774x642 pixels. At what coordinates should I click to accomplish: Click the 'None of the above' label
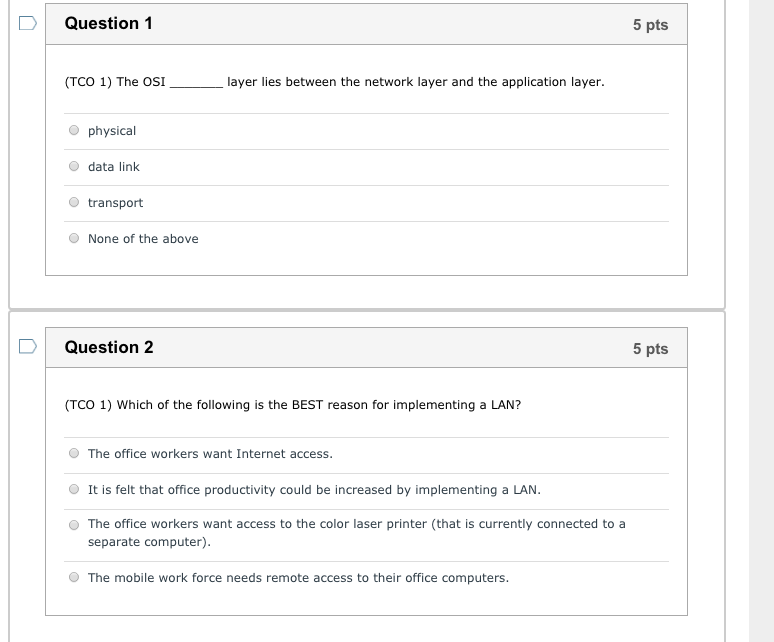click(x=143, y=239)
